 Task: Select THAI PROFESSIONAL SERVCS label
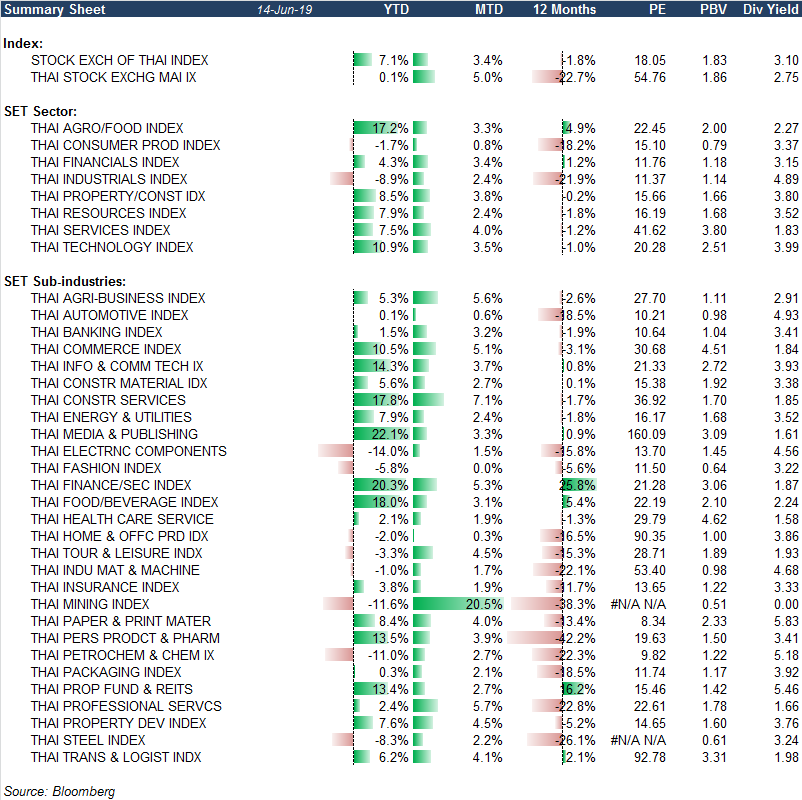point(126,706)
